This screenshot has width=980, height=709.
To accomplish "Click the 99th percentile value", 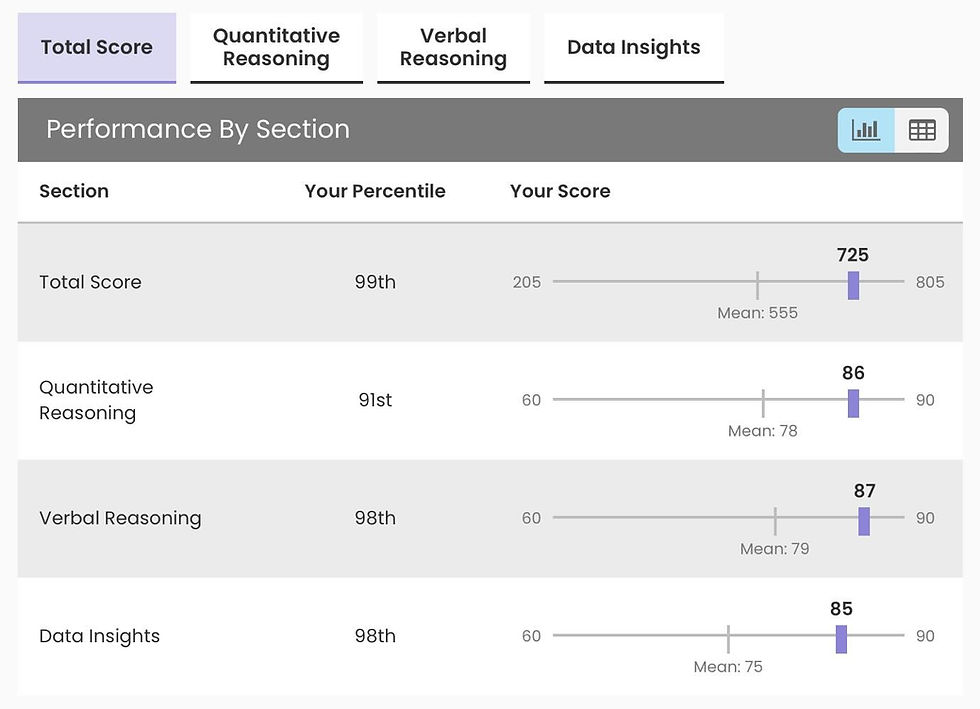I will pos(375,282).
